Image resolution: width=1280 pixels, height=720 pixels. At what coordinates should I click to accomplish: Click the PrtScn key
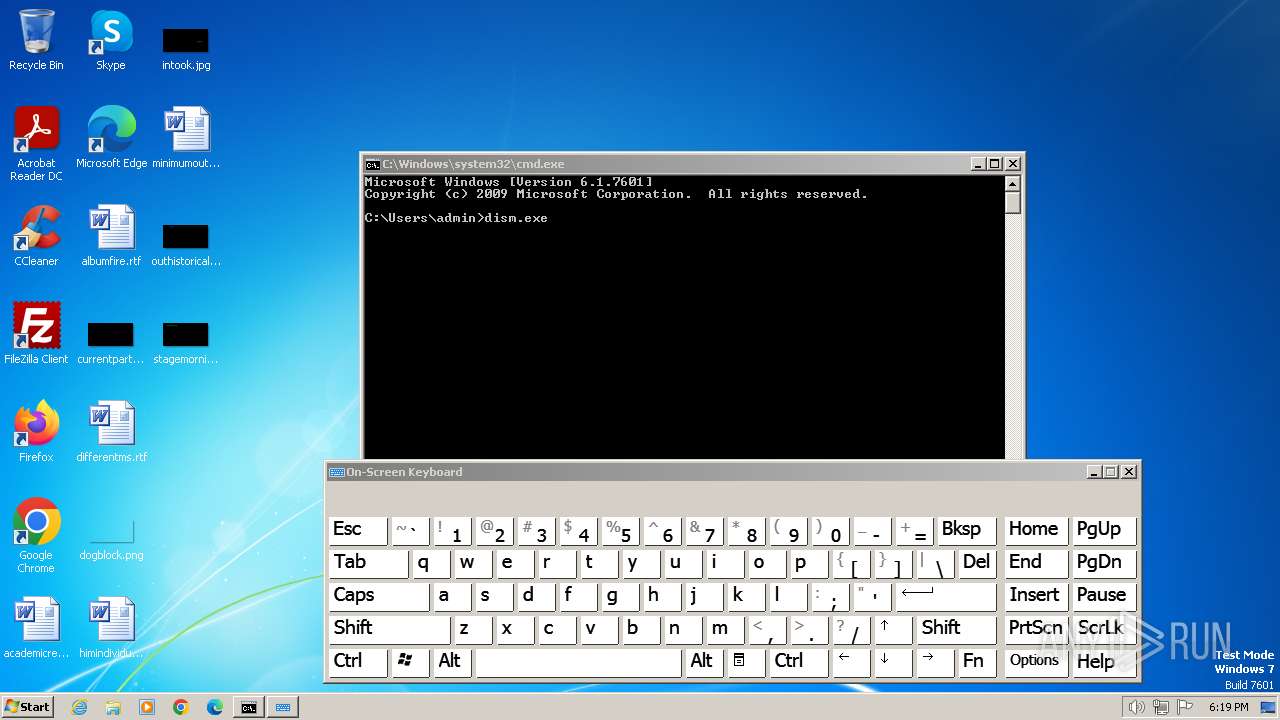point(1036,628)
